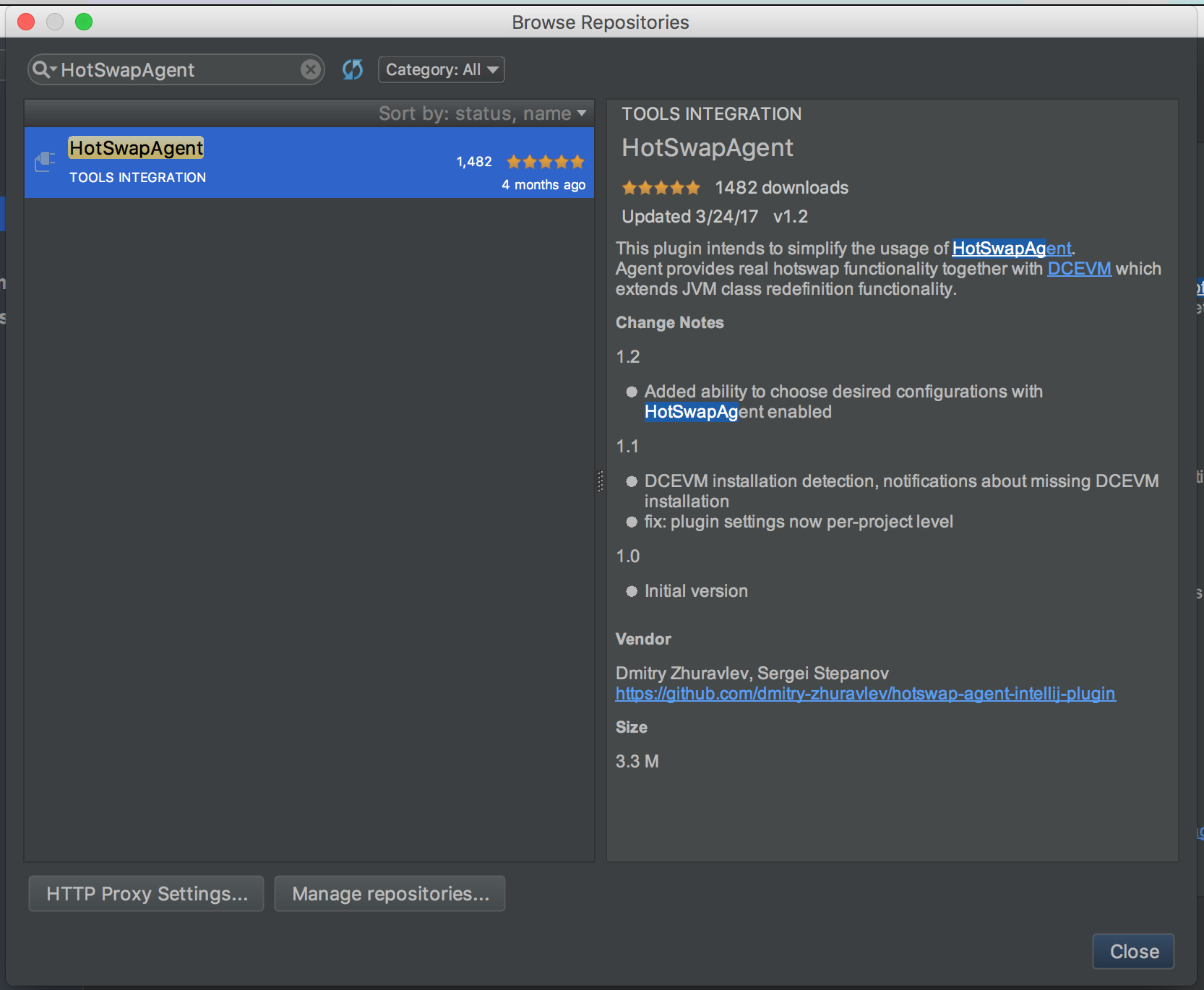Image resolution: width=1204 pixels, height=990 pixels.
Task: Click the 'v1.2' version text
Action: (x=791, y=217)
